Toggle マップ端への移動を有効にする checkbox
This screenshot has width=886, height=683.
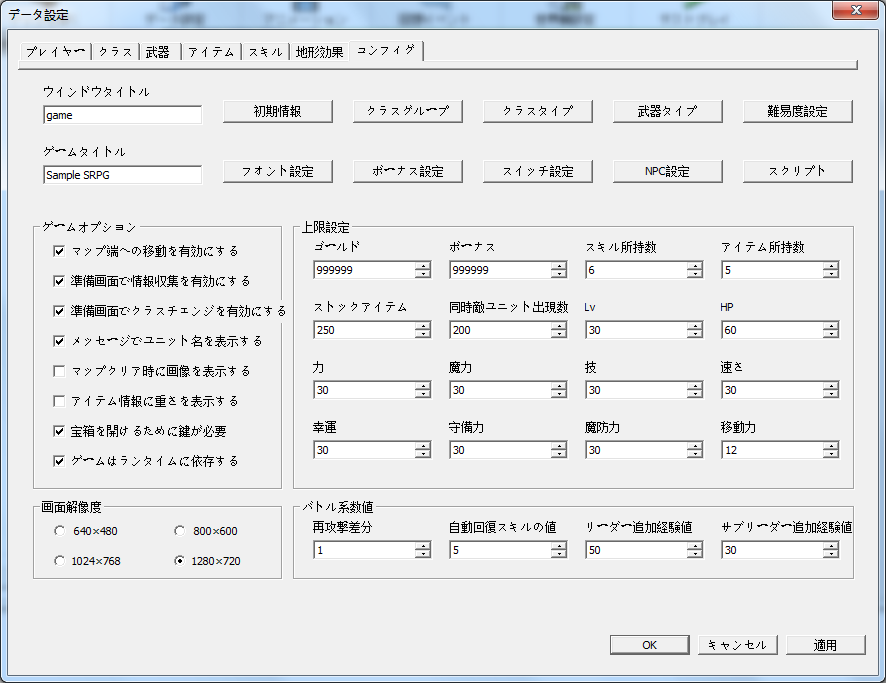click(x=59, y=251)
